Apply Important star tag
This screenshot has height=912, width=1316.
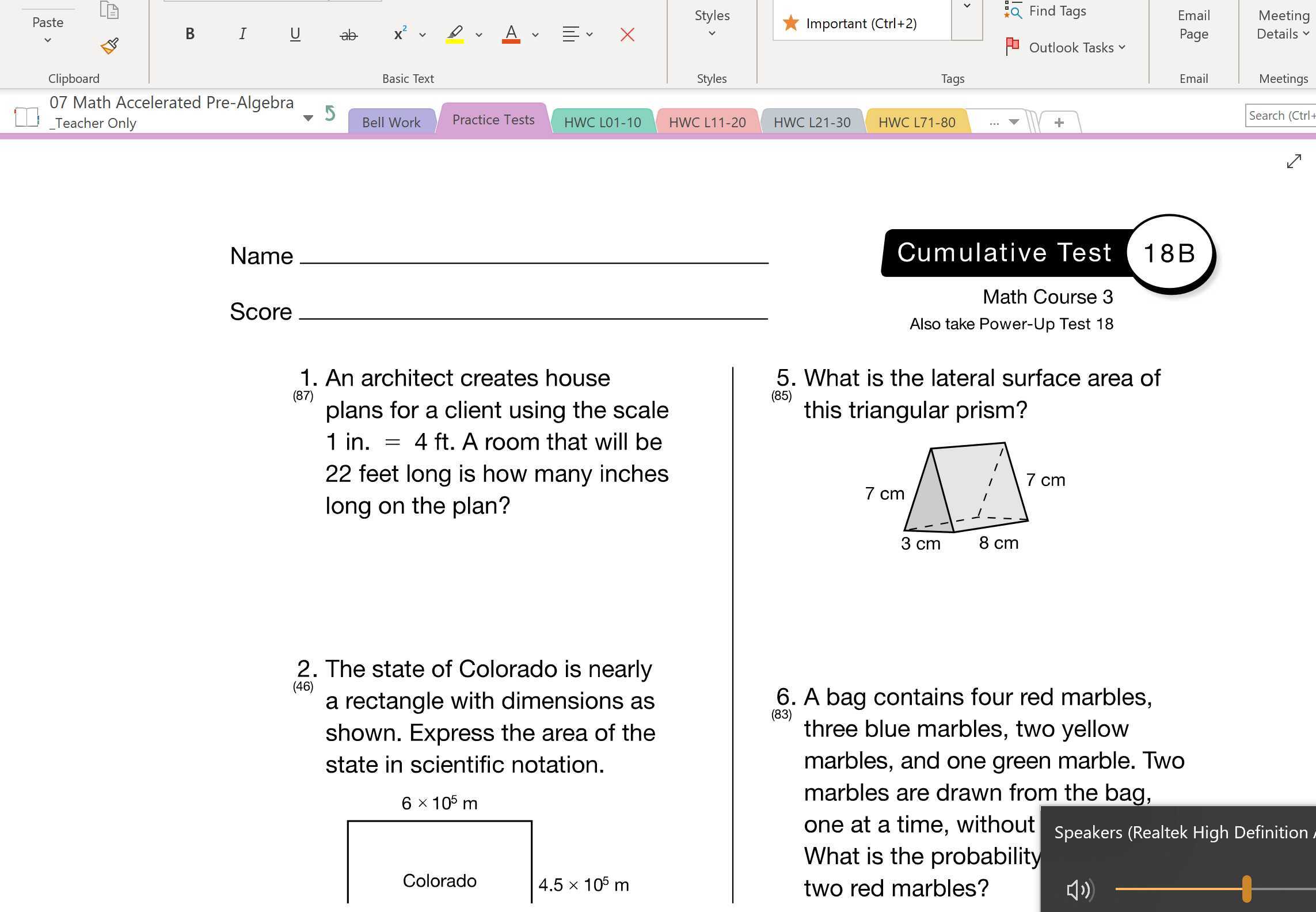point(862,23)
